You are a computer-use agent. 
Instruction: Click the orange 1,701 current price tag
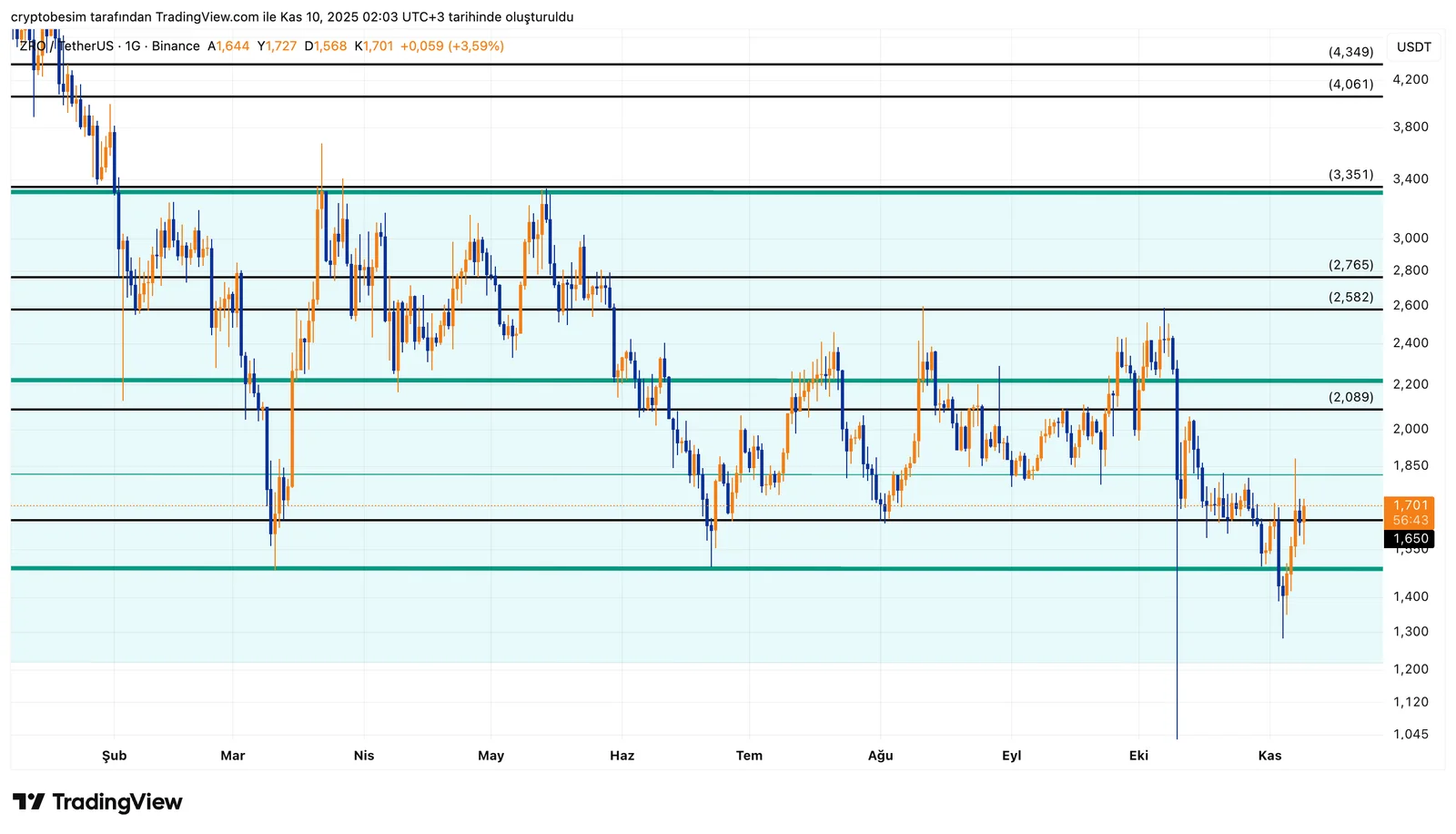[1410, 505]
